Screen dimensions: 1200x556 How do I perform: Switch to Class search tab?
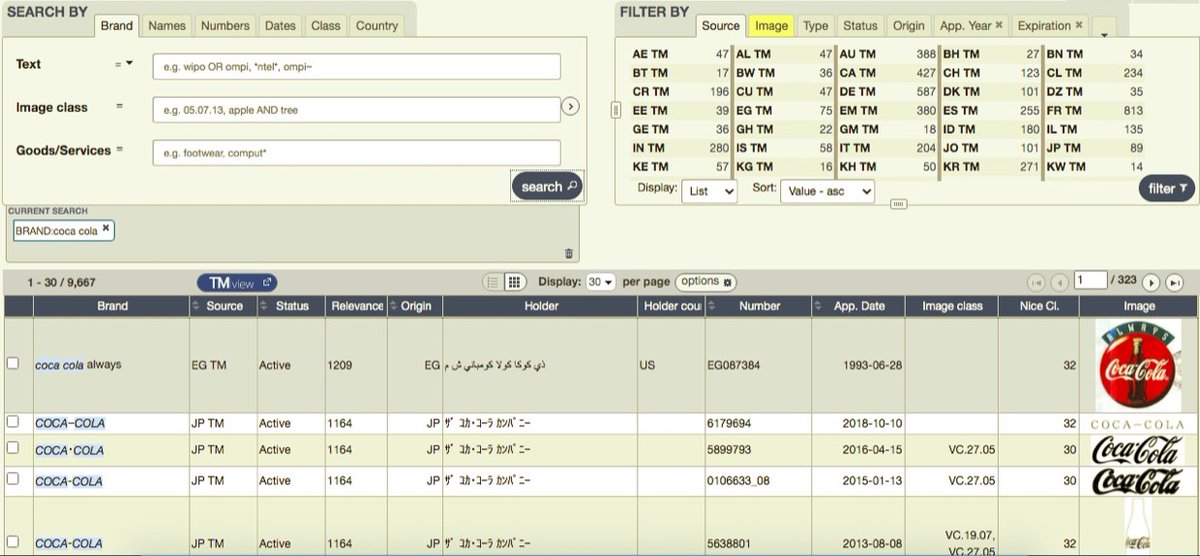(326, 26)
